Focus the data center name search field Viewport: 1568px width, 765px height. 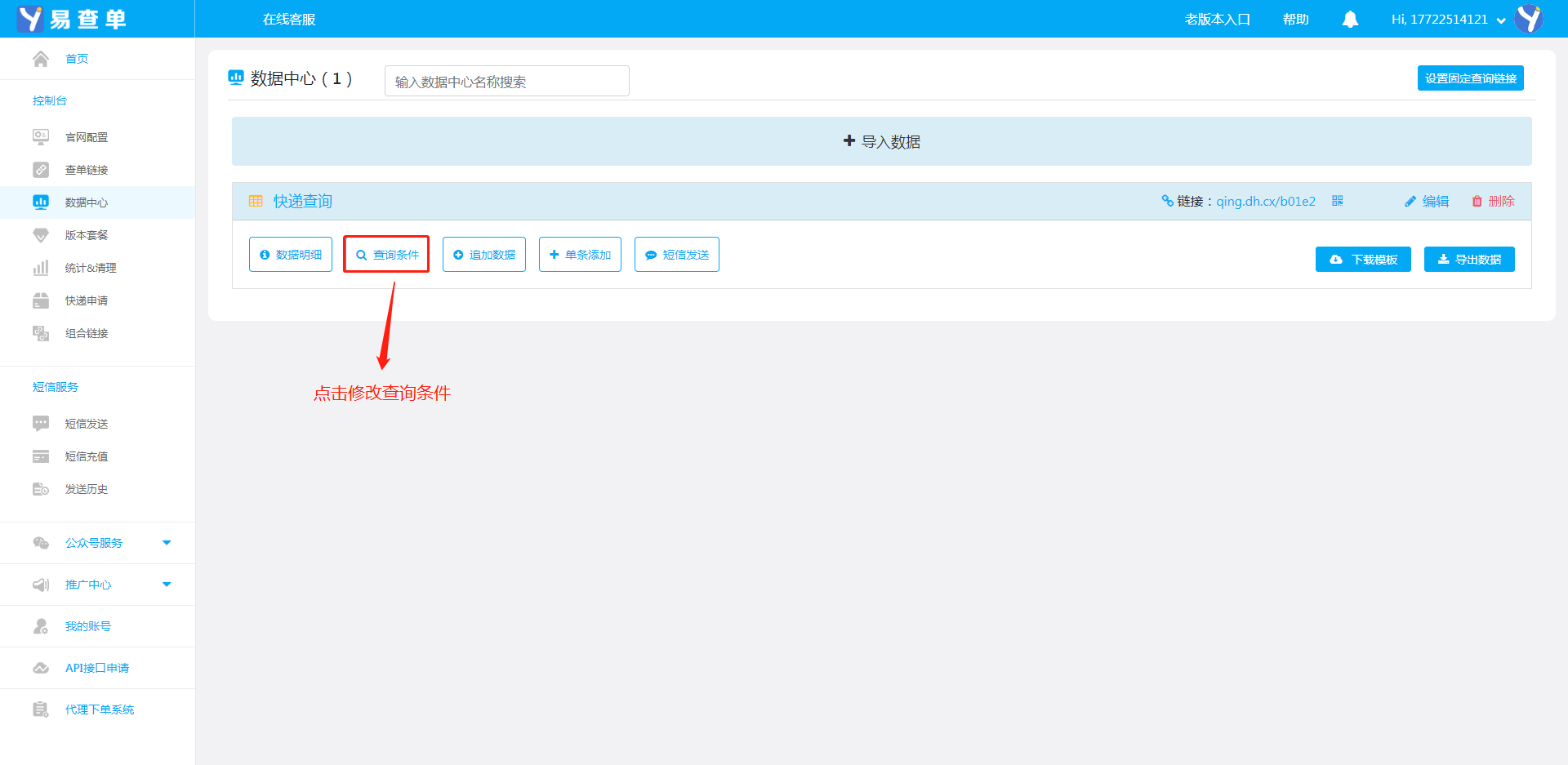(x=506, y=82)
